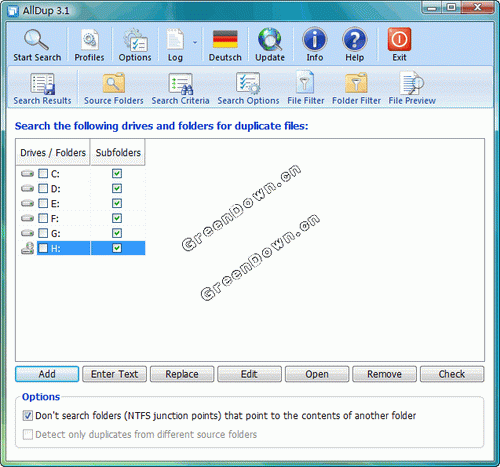The height and width of the screenshot is (467, 500).
Task: Click the Add button
Action: pos(47,374)
